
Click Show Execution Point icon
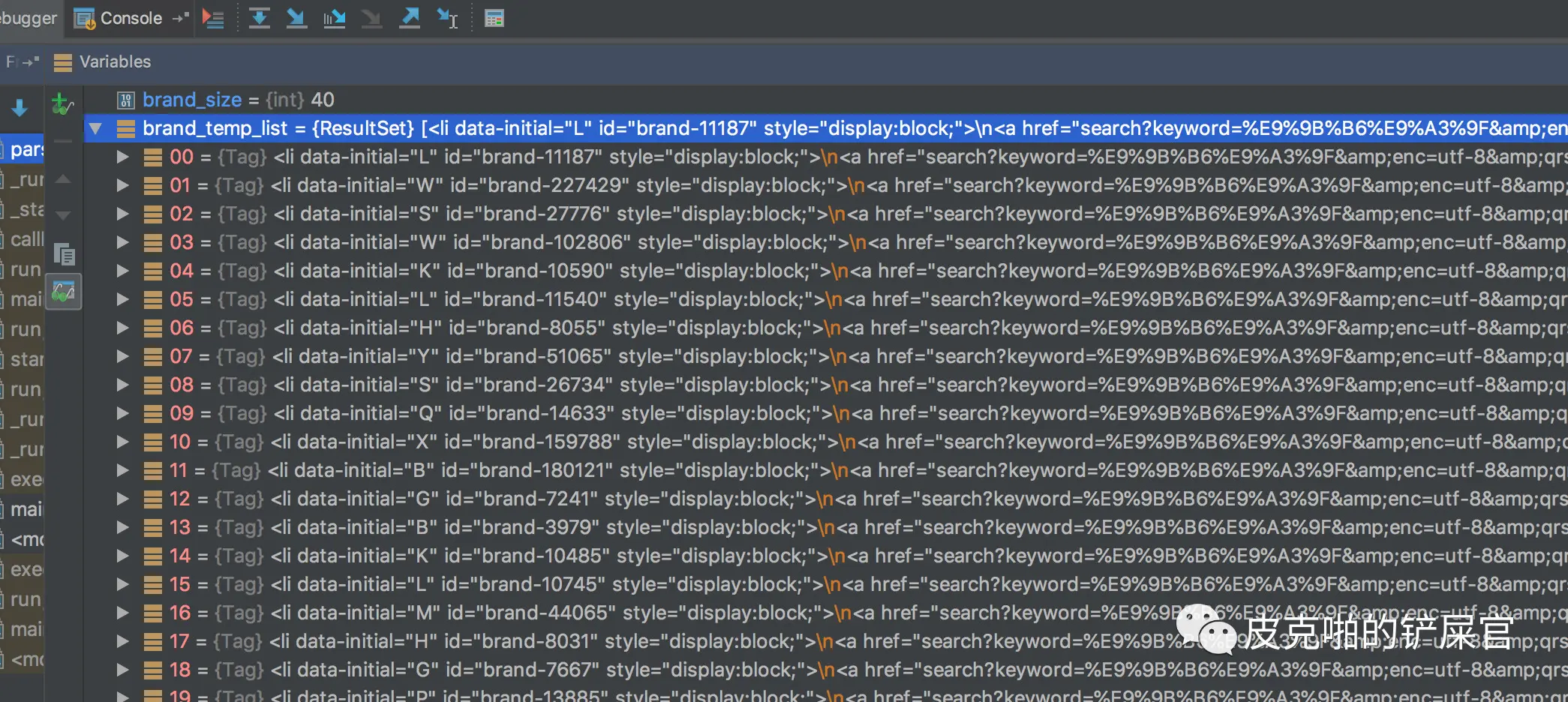coord(213,18)
